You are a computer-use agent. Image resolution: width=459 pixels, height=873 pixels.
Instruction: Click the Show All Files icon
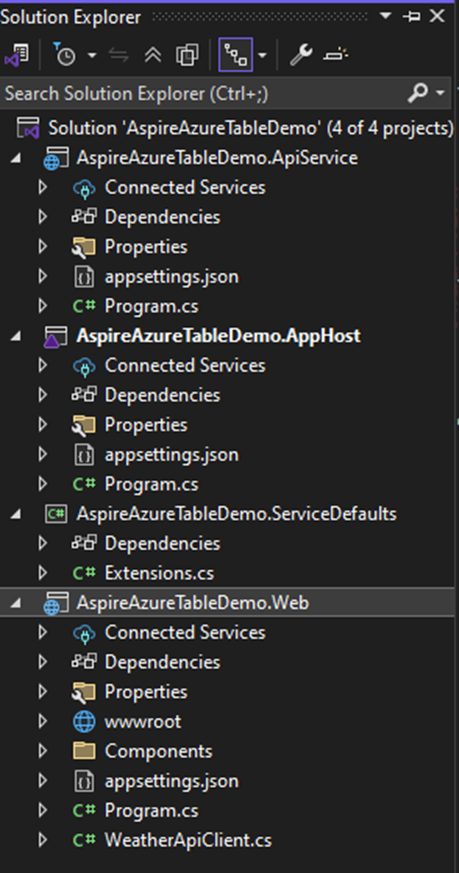pos(186,55)
